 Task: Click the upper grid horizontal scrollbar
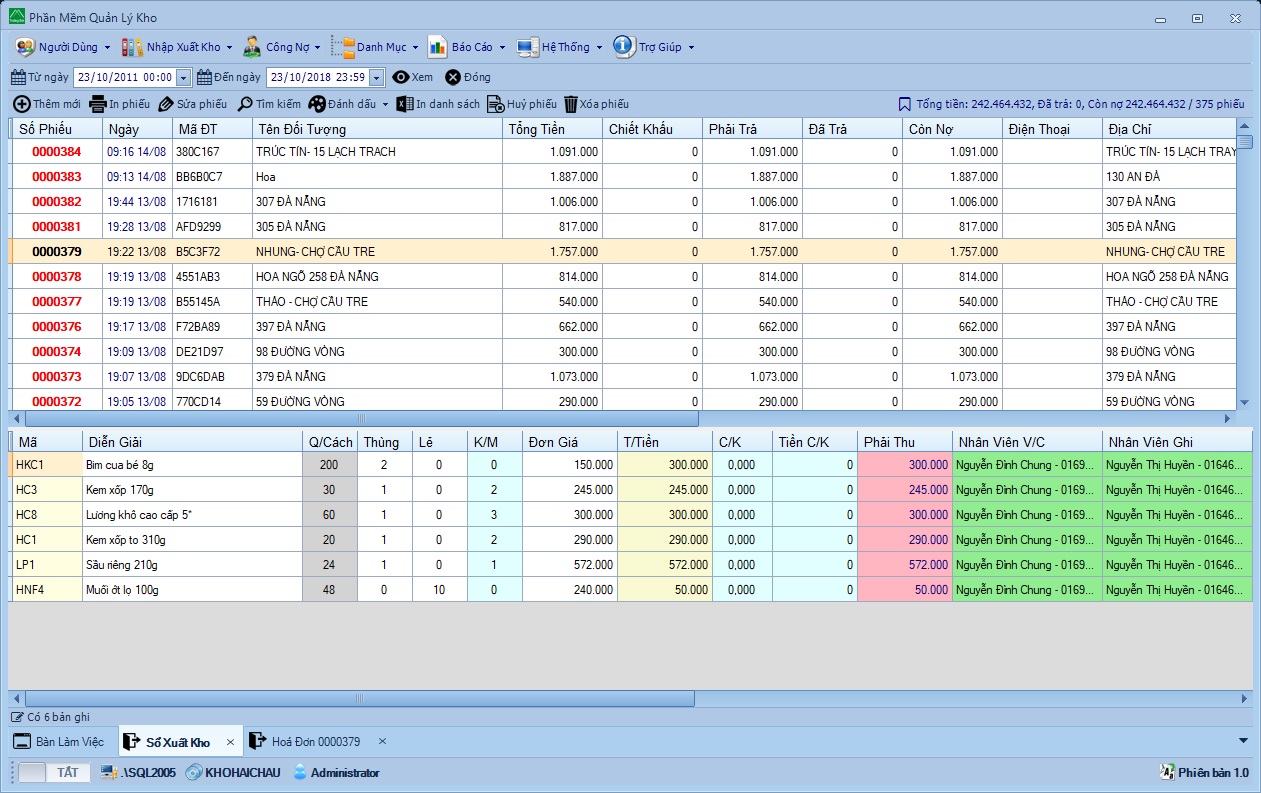click(x=360, y=418)
